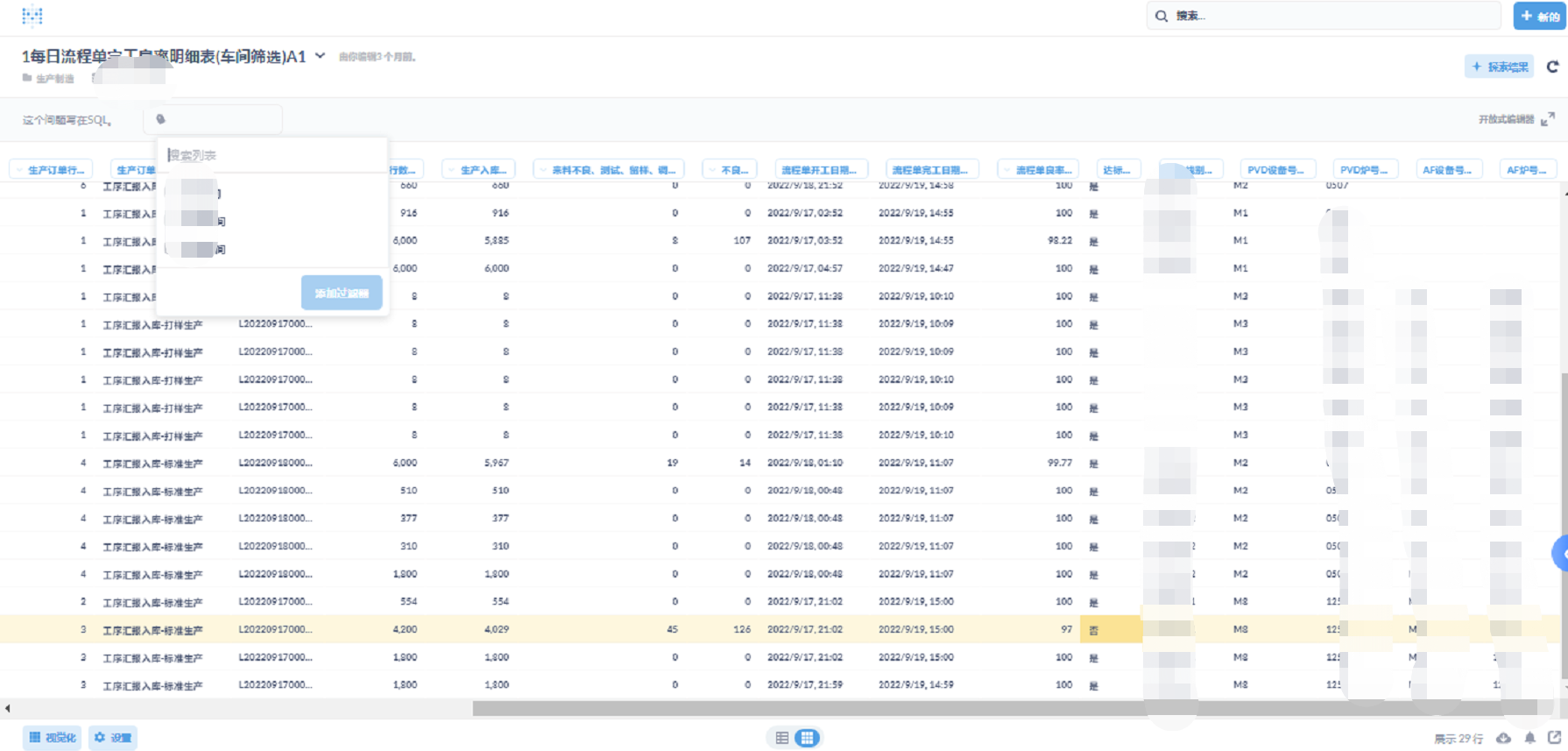Screen dimensions: 1568x751
Task: Click the 99.77 yield cell
Action: (x=1059, y=463)
